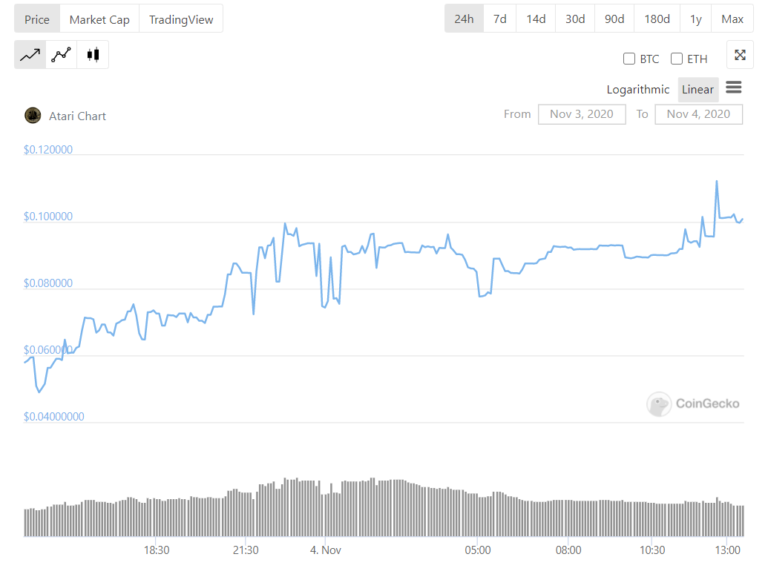
Task: Select the candlestick chart icon
Action: click(93, 55)
